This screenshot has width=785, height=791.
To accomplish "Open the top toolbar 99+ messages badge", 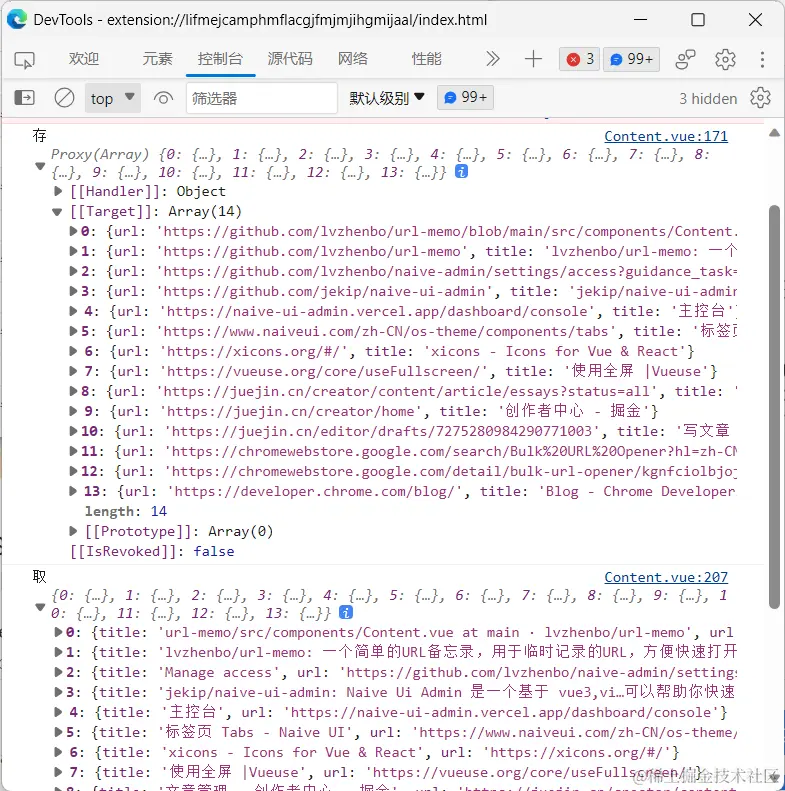I will [631, 60].
